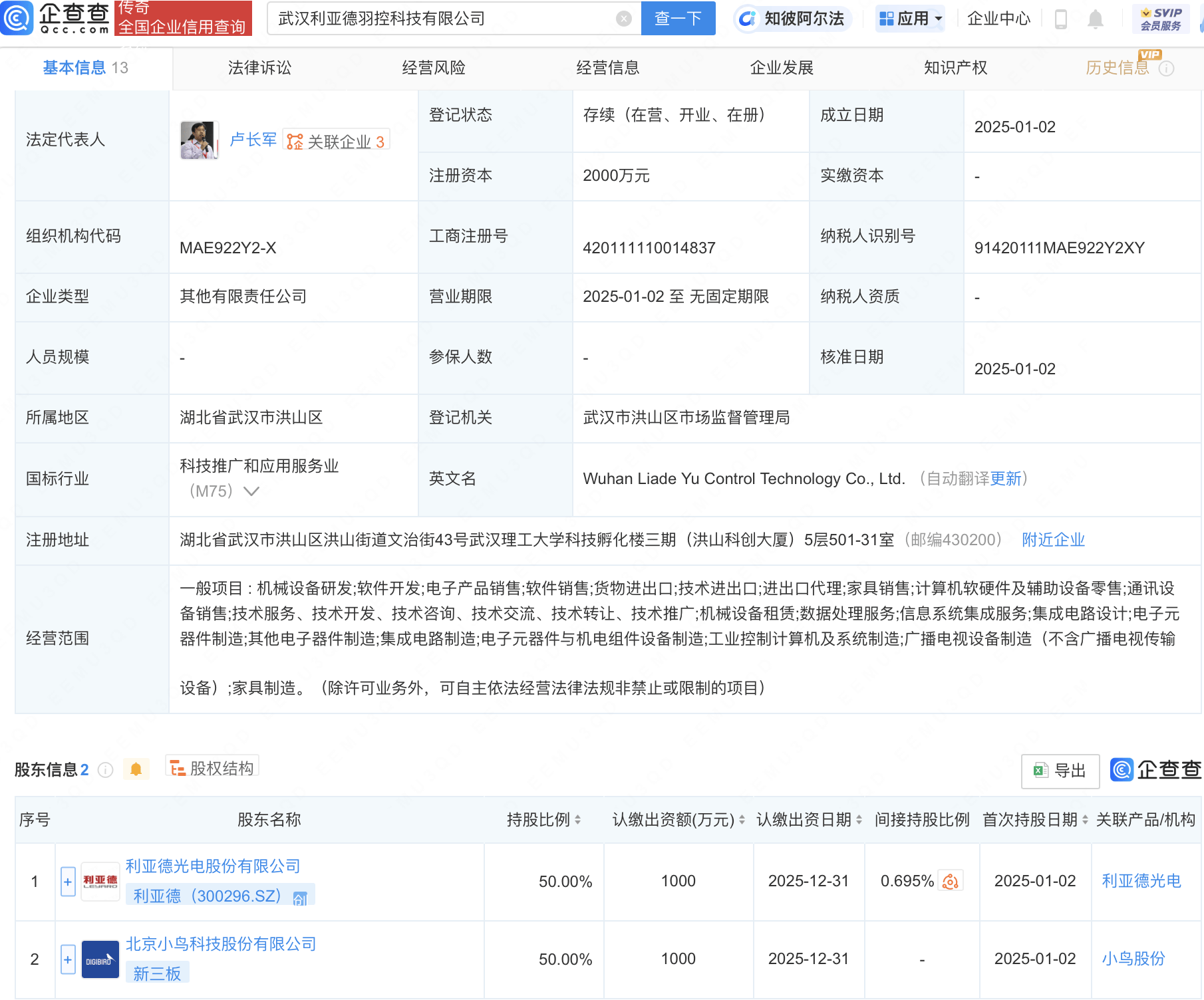Click 武汉市洪山区市场监督管理局 registry text

pyautogui.click(x=686, y=418)
